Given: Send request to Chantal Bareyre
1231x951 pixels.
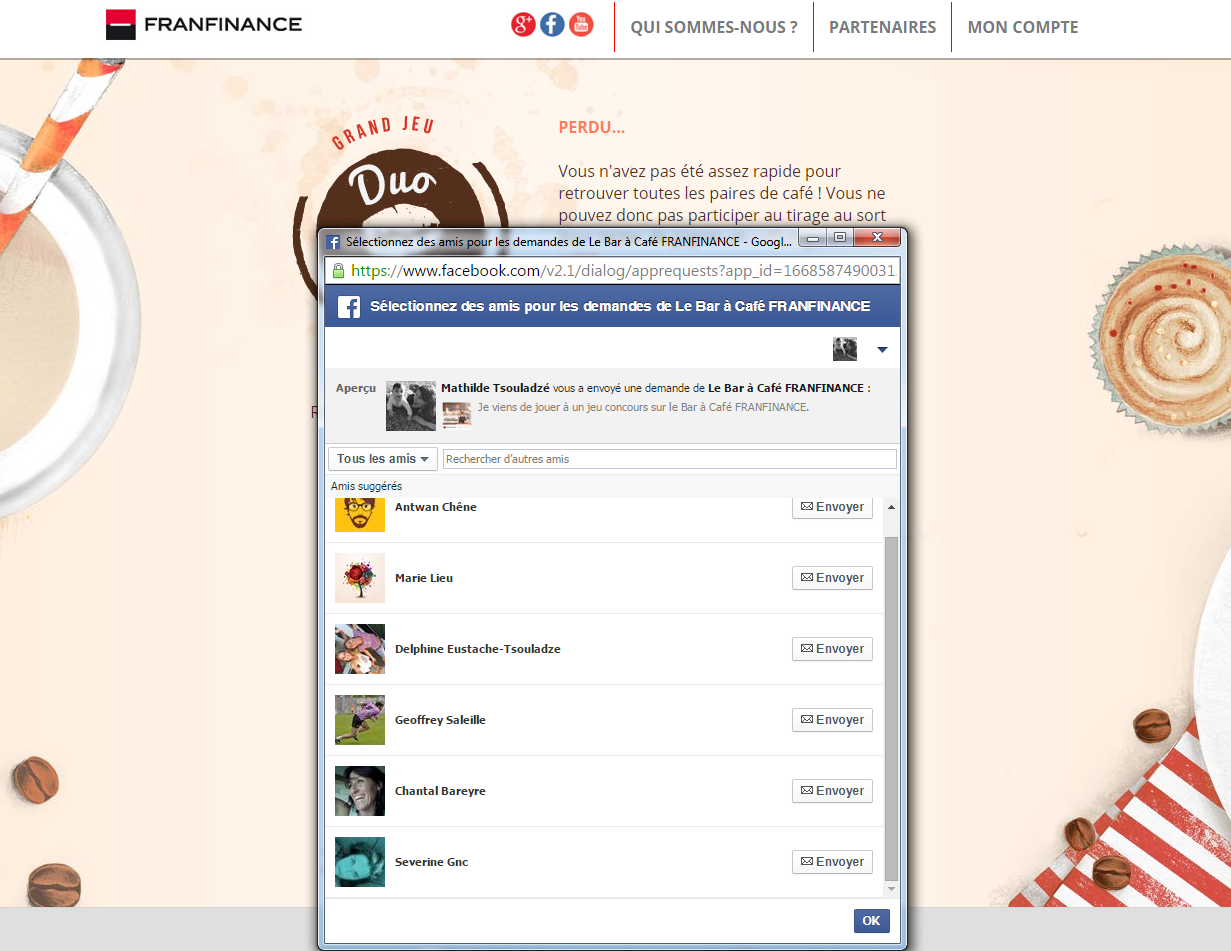Looking at the screenshot, I should pos(832,791).
